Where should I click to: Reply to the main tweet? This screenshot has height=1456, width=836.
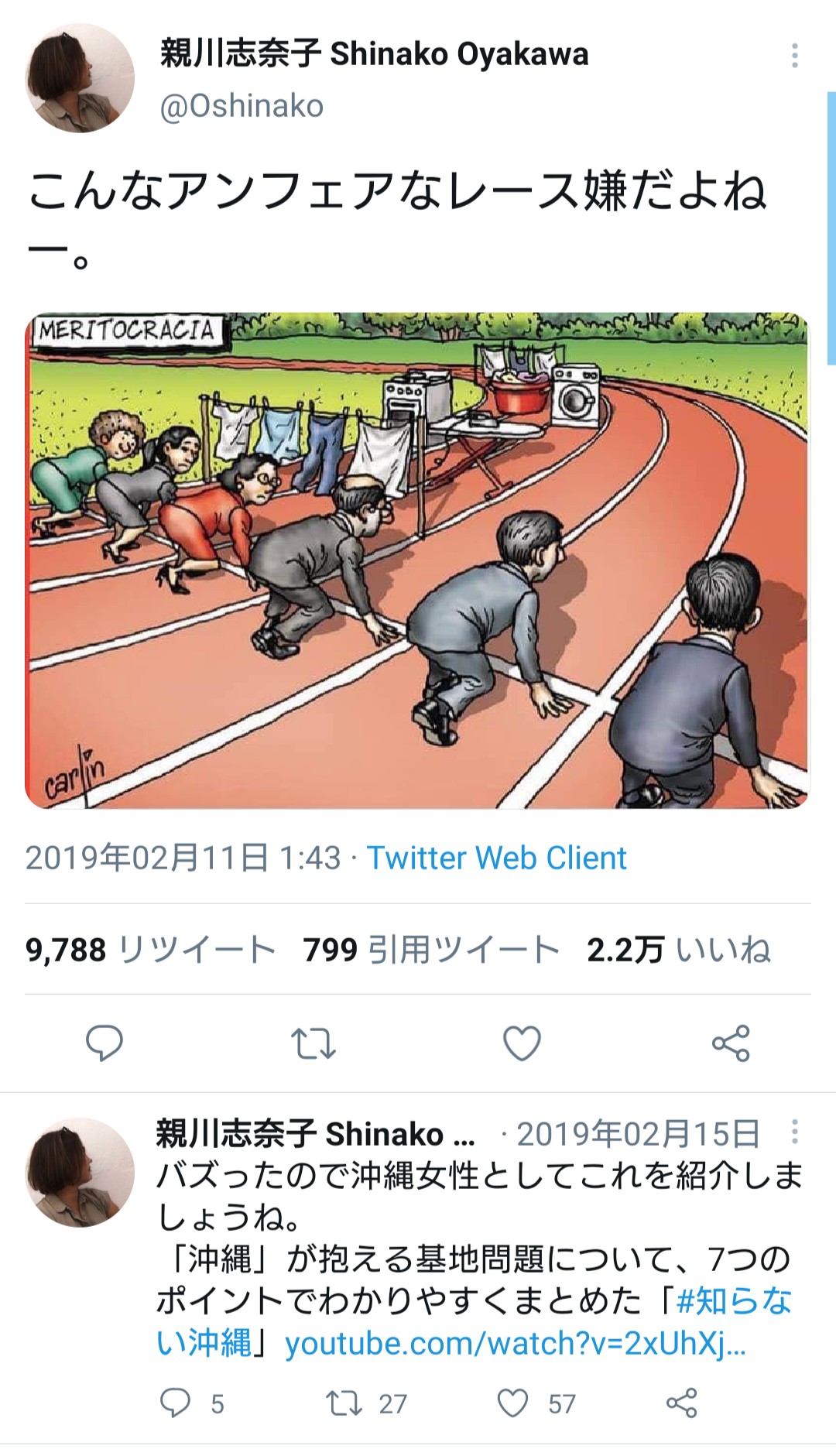[x=104, y=1043]
